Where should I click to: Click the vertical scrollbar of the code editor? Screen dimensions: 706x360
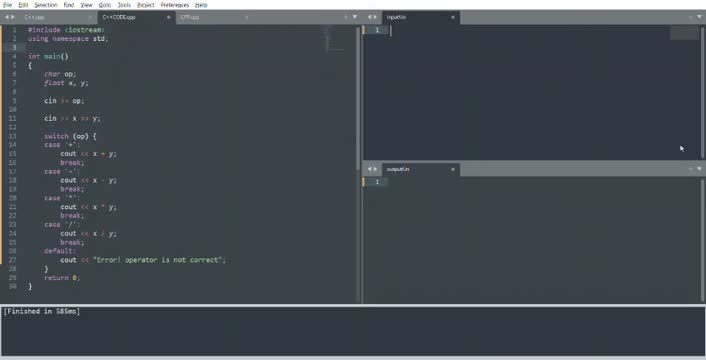pos(358,164)
